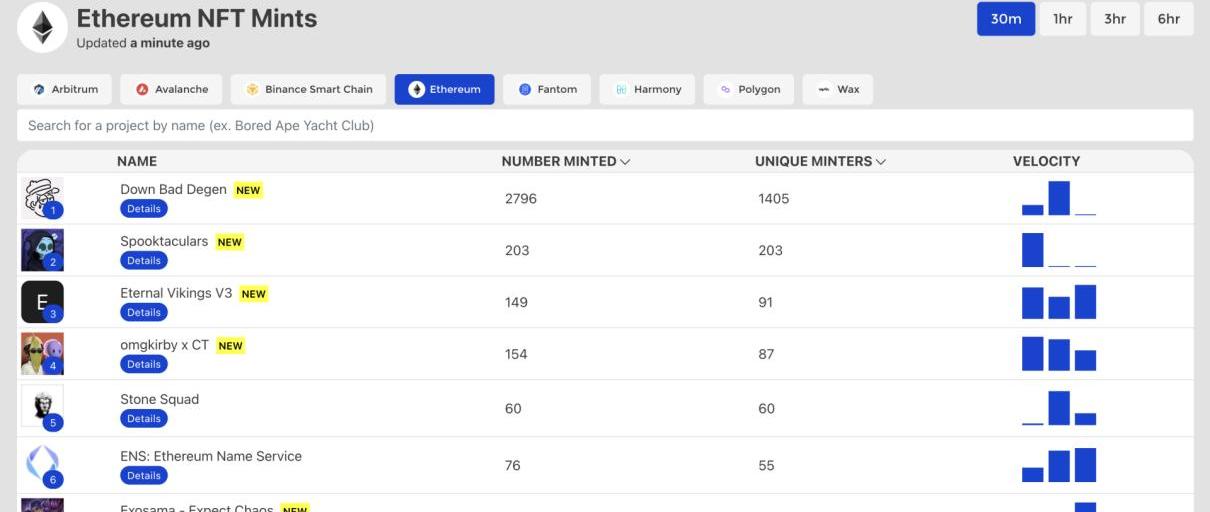The height and width of the screenshot is (512, 1210).
Task: Click the Spooktaculars avatar image
Action: coord(42,250)
